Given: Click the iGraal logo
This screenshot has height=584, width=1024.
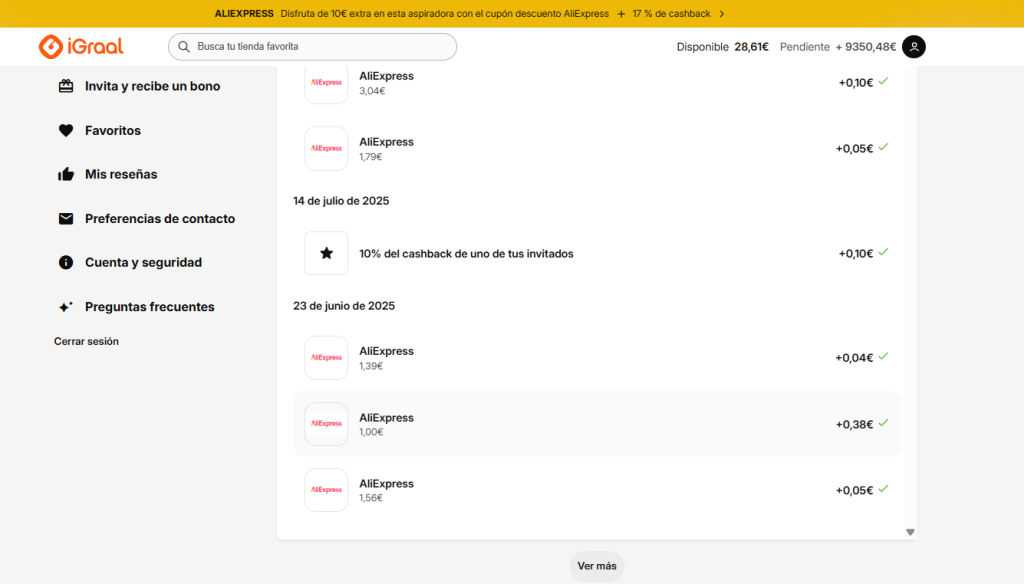Looking at the screenshot, I should (x=80, y=46).
